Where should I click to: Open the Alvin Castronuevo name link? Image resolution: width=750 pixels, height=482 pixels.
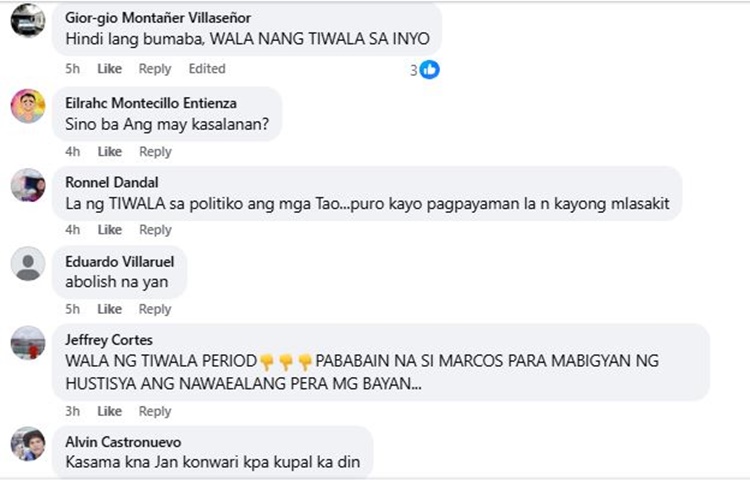click(123, 442)
